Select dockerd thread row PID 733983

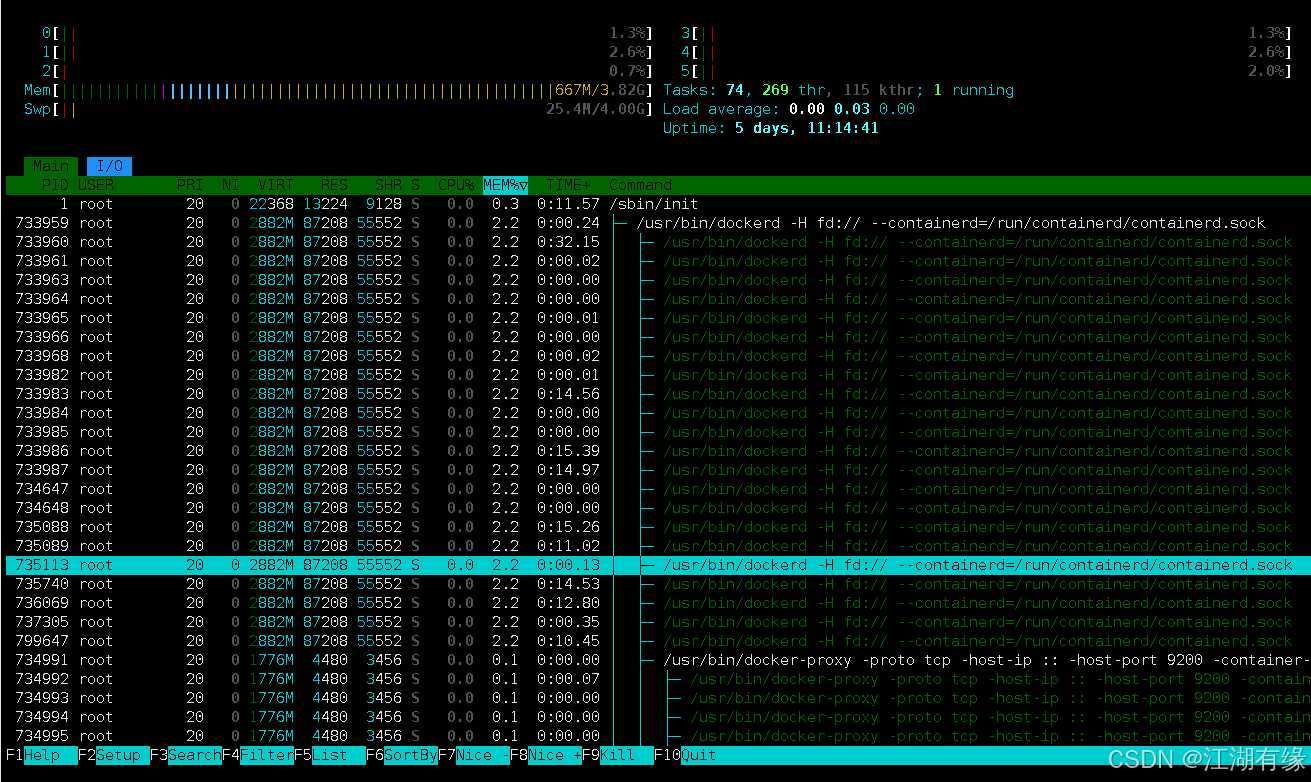tap(657, 394)
